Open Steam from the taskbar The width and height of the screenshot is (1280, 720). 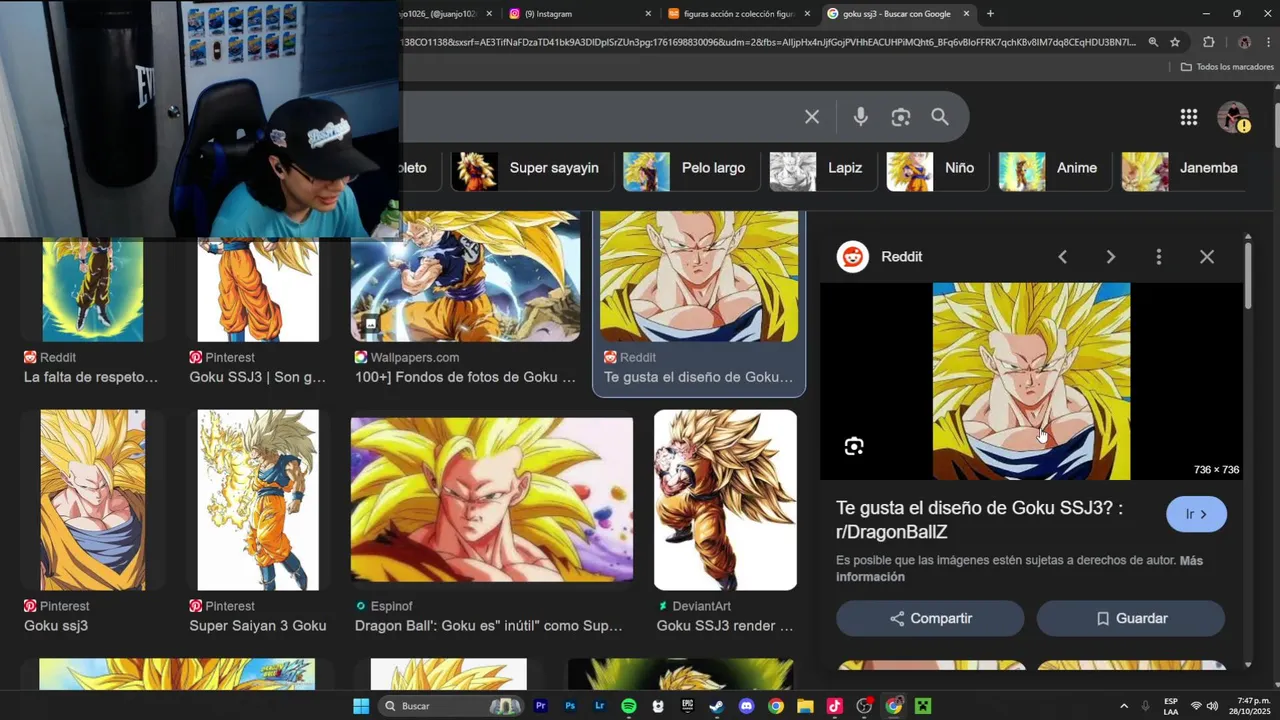717,706
